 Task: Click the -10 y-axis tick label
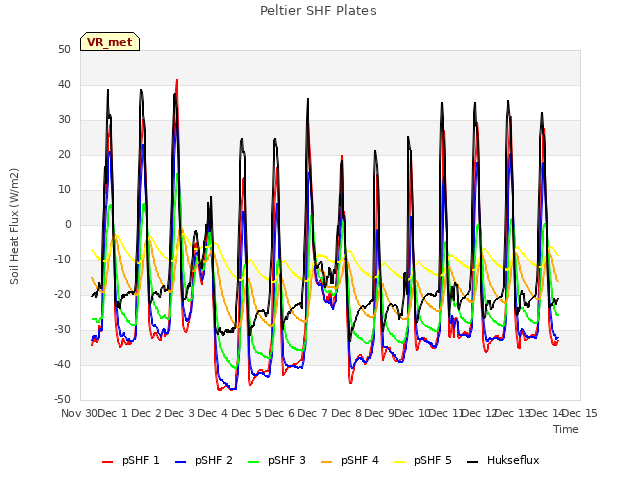[63, 260]
